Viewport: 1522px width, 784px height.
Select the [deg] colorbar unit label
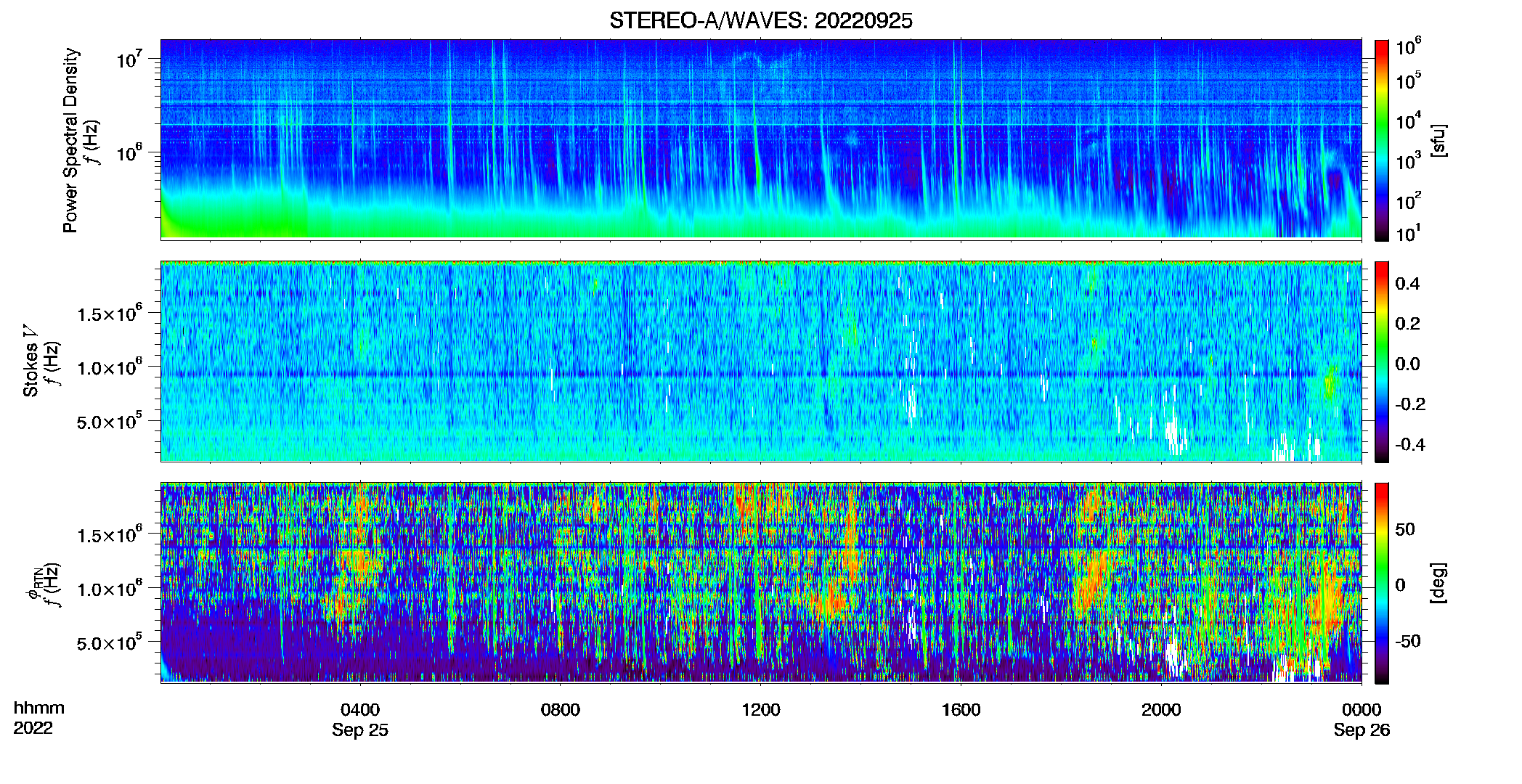pyautogui.click(x=1438, y=583)
